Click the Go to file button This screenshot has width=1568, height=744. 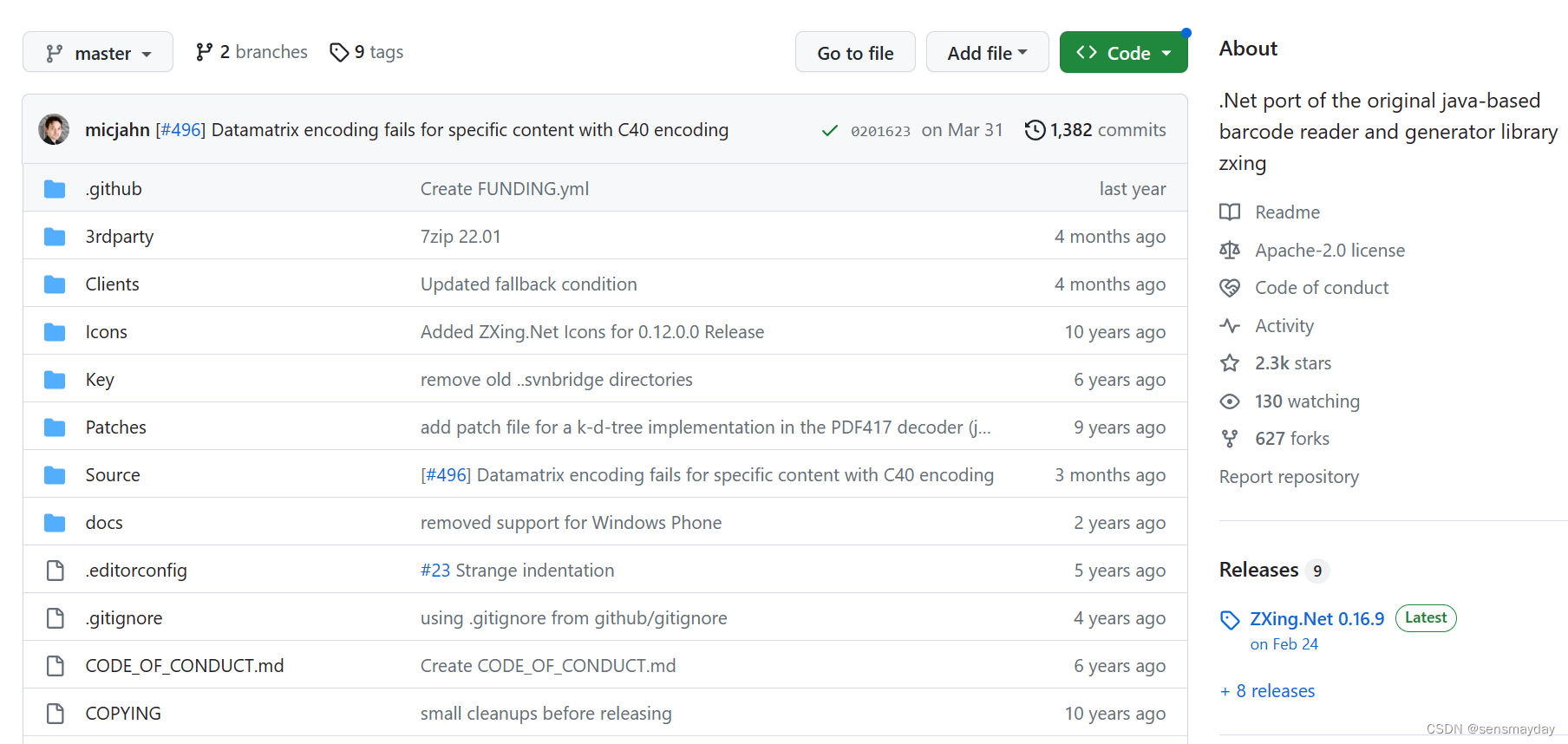point(855,53)
